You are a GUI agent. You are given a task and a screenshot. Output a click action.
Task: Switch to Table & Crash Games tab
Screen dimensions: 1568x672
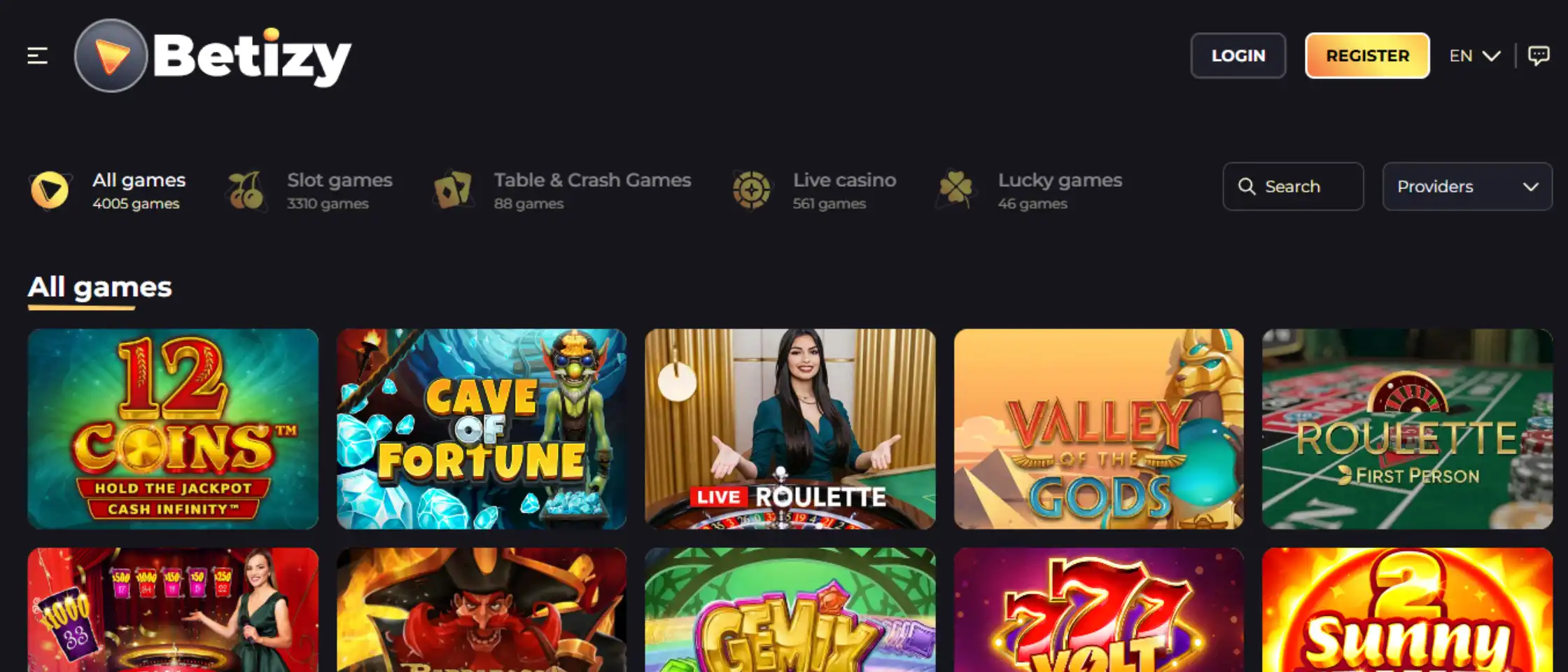pyautogui.click(x=562, y=190)
